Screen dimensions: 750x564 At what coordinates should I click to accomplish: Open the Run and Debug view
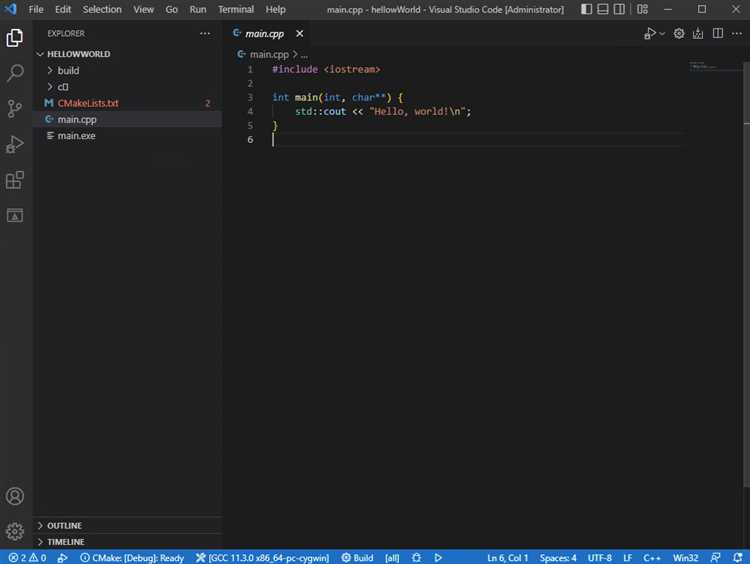point(15,144)
